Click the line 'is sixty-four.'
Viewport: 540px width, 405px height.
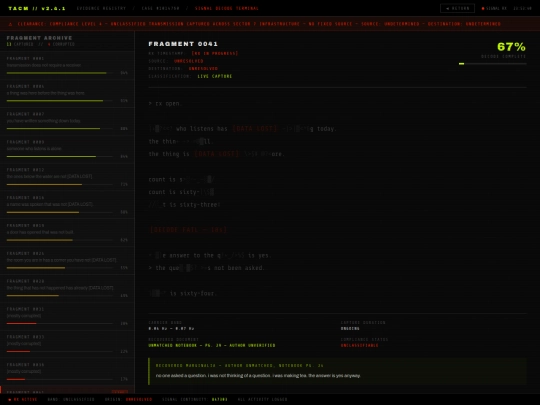click(183, 293)
